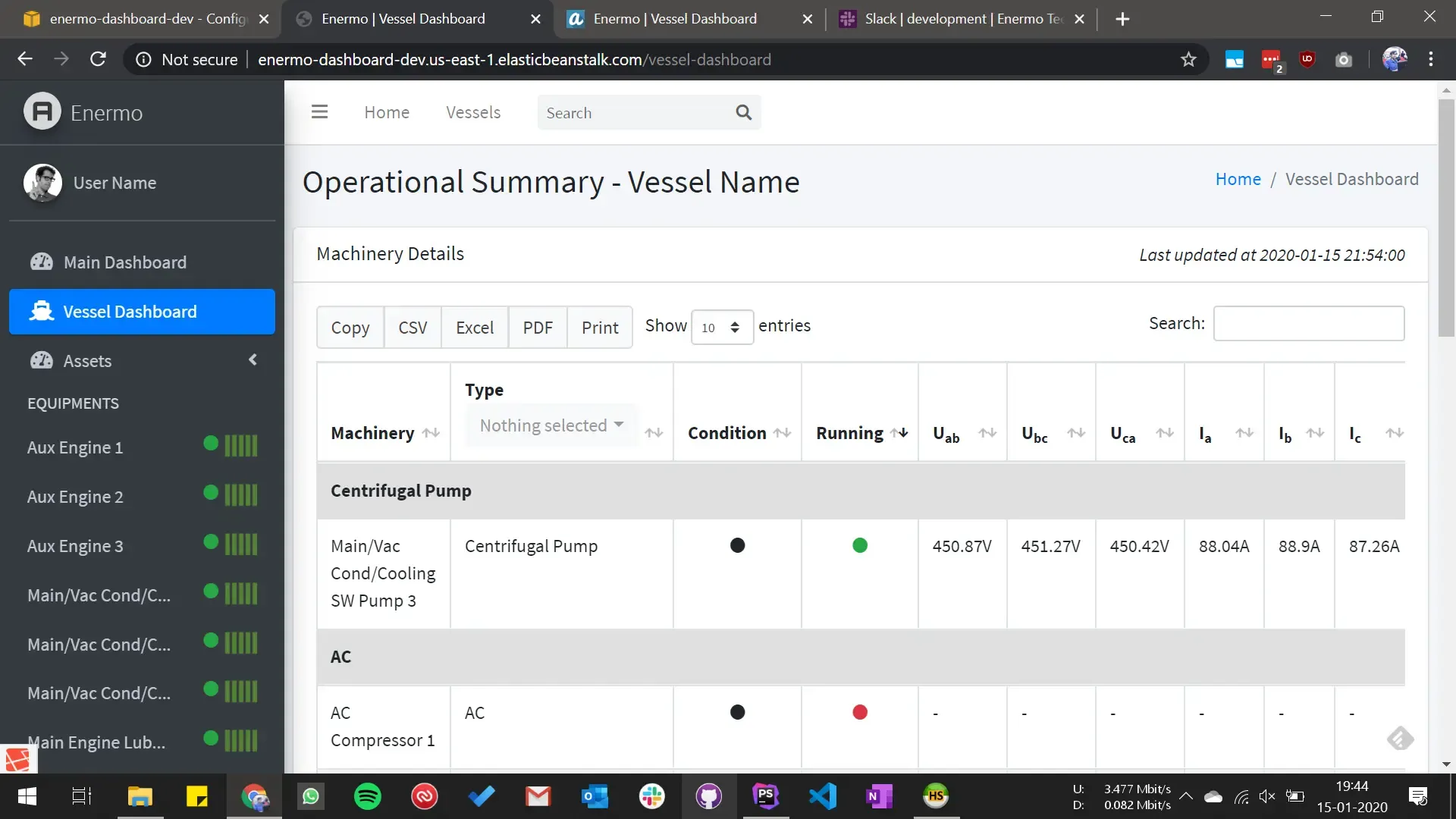Viewport: 1456px width, 819px height.
Task: Bookmark page with star icon
Action: (1188, 59)
